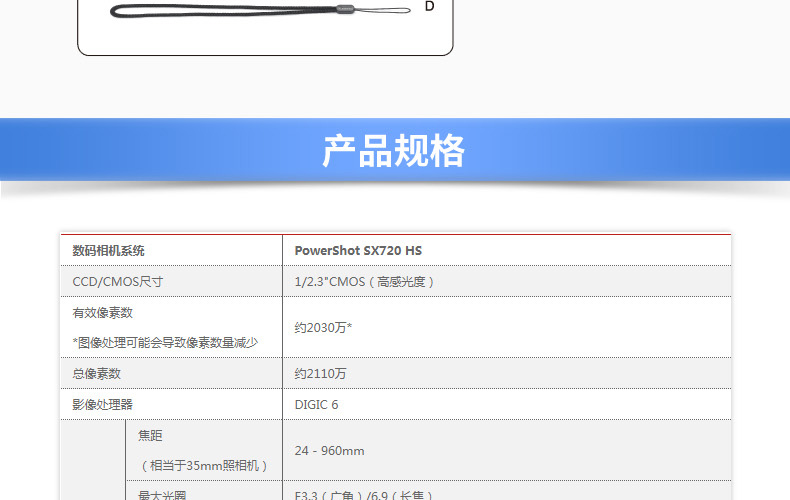This screenshot has height=500, width=790.
Task: Click the 总像素数 row label
Action: (96, 373)
